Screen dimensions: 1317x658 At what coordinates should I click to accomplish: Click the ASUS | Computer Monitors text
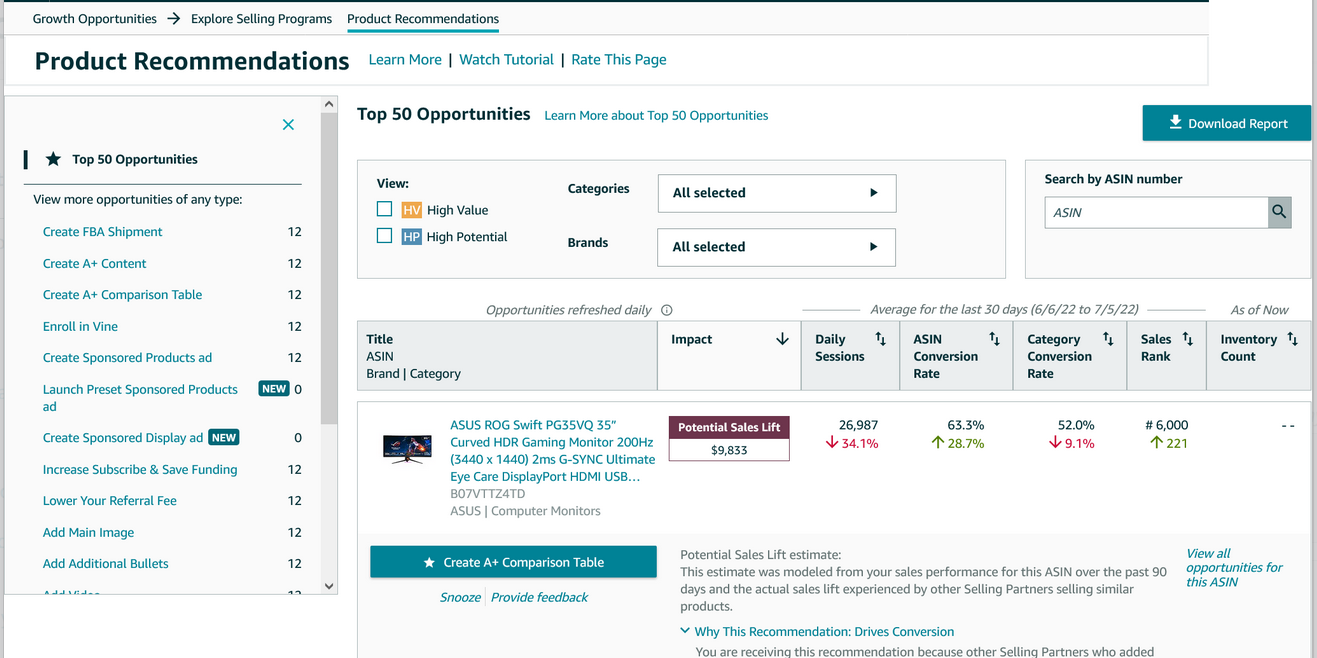point(526,511)
